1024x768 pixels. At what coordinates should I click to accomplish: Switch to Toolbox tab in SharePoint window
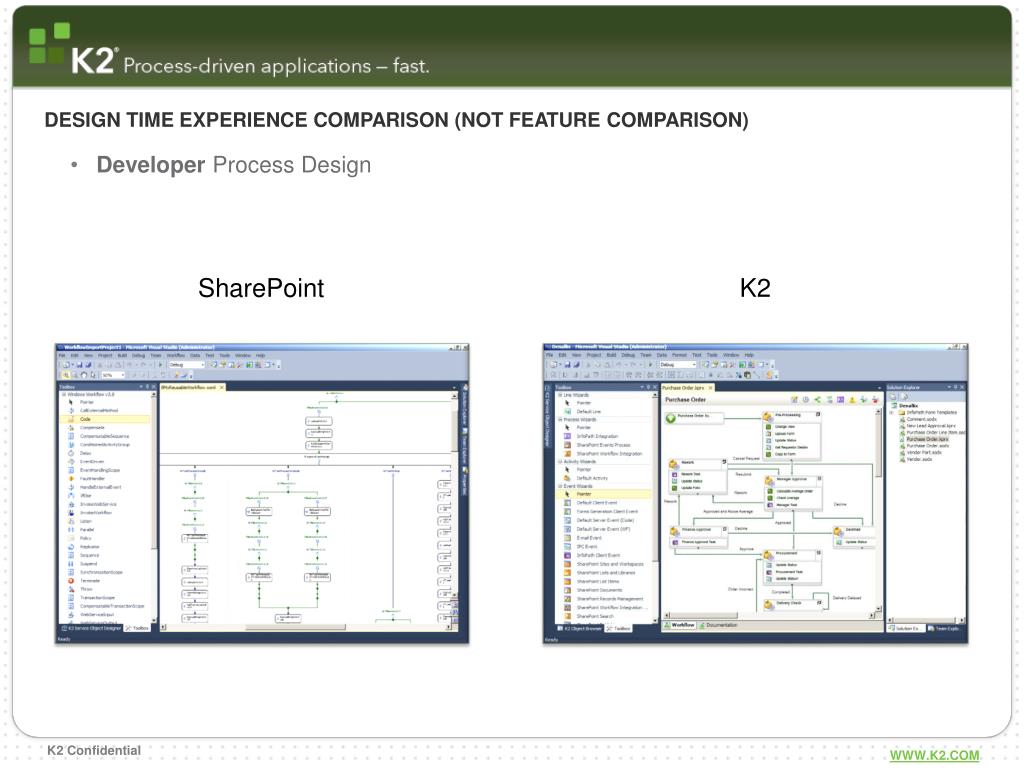(137, 628)
